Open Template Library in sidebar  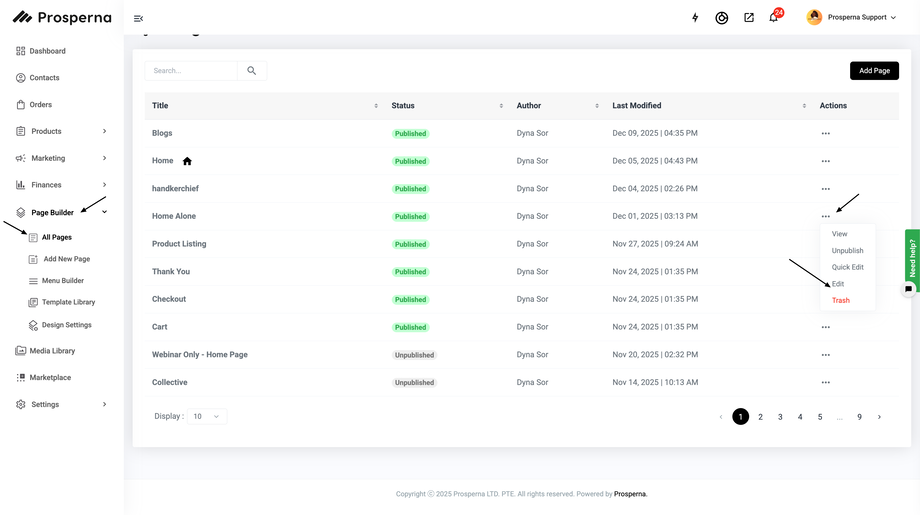68,302
